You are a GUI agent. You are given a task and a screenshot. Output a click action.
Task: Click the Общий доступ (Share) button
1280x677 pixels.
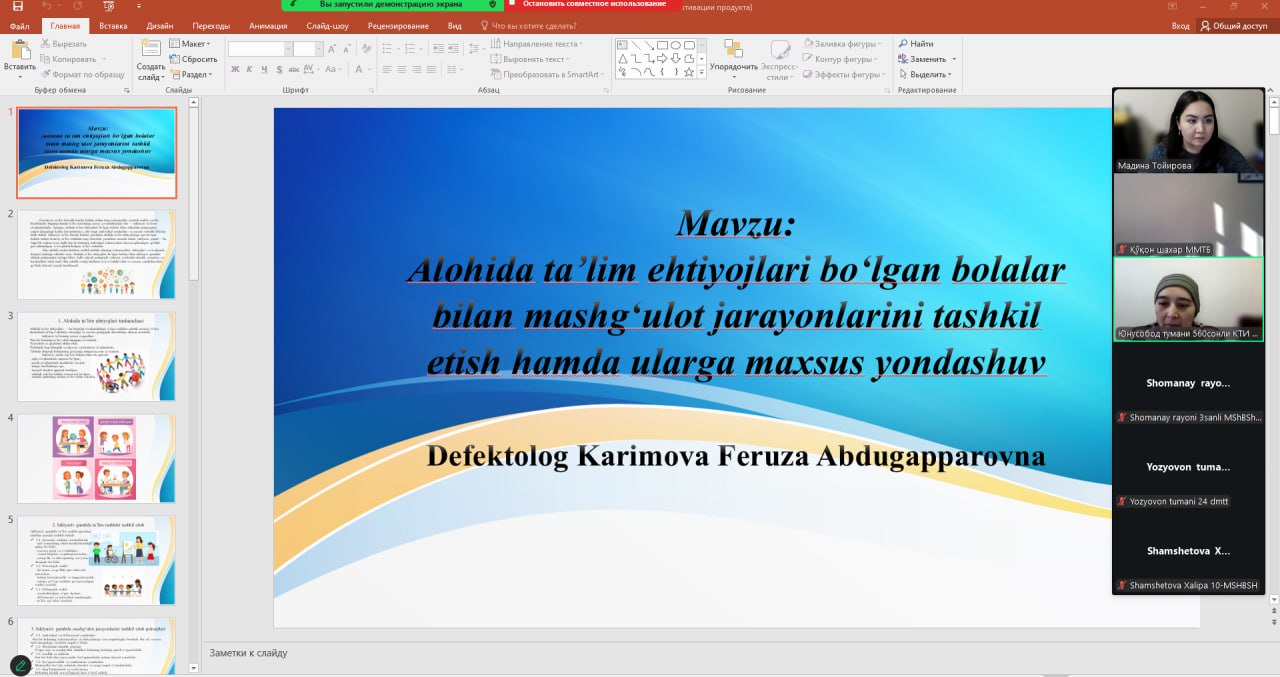[1233, 26]
